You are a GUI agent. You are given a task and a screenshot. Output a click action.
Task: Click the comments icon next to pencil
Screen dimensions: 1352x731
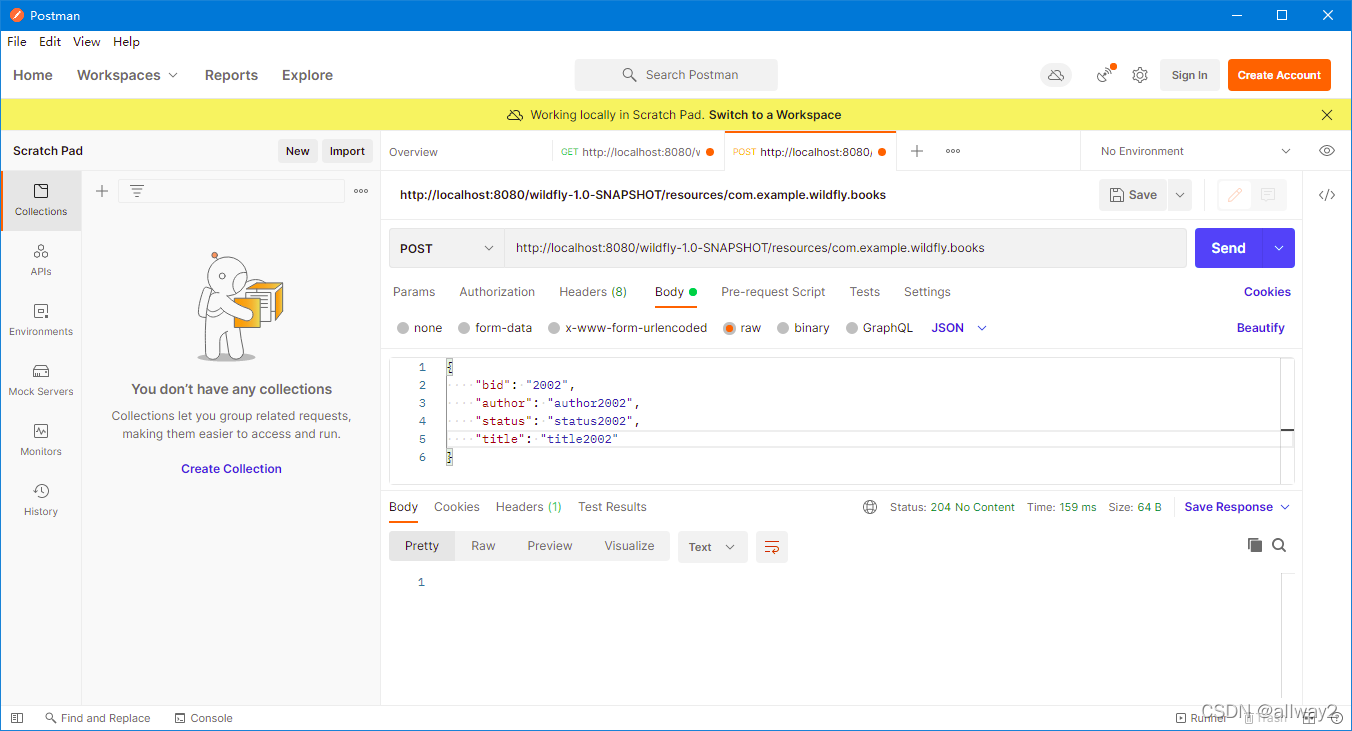coord(1269,195)
